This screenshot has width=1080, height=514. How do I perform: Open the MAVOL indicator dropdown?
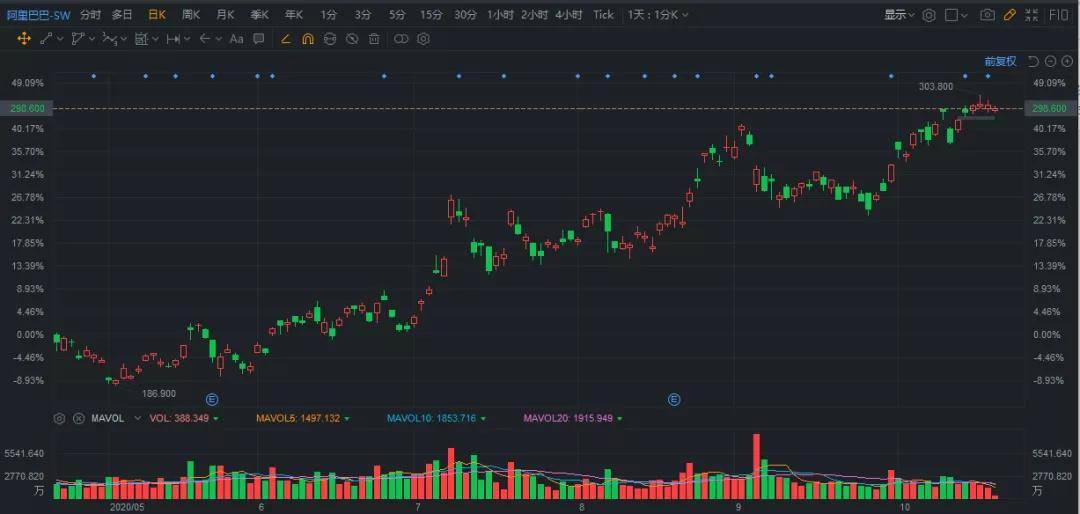pyautogui.click(x=110, y=418)
